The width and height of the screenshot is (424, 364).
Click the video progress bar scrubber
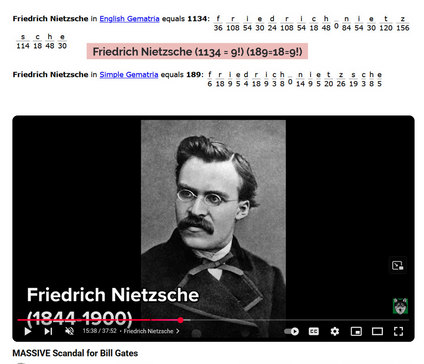tap(180, 320)
